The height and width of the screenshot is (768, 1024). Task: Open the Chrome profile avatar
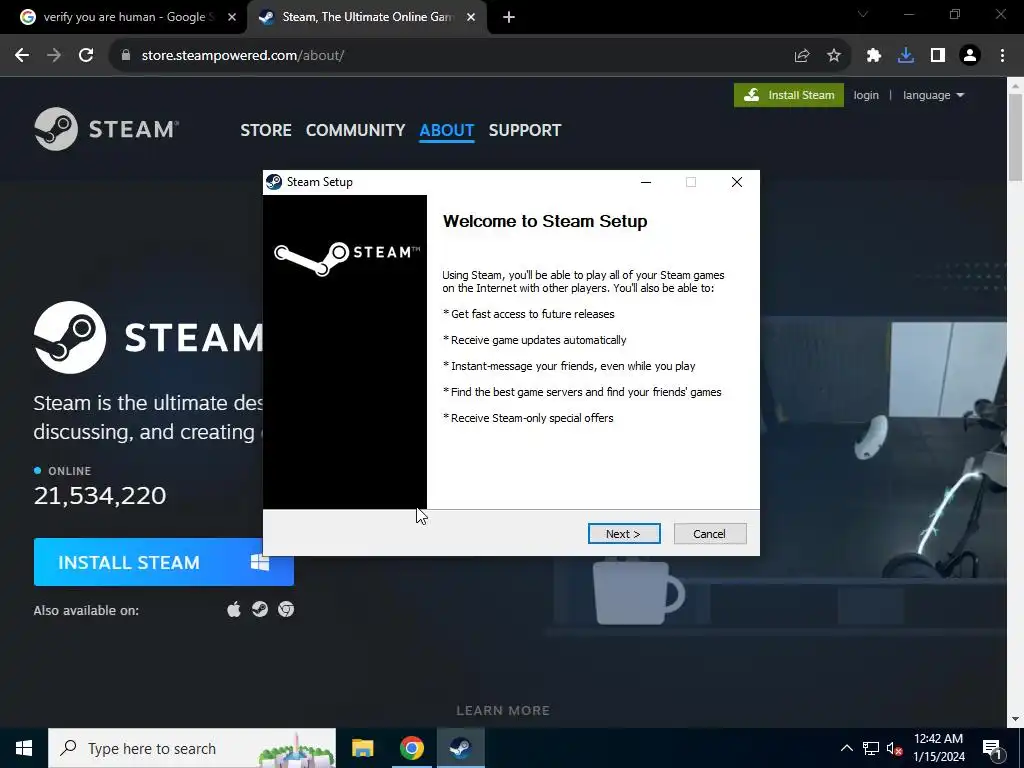tap(970, 56)
